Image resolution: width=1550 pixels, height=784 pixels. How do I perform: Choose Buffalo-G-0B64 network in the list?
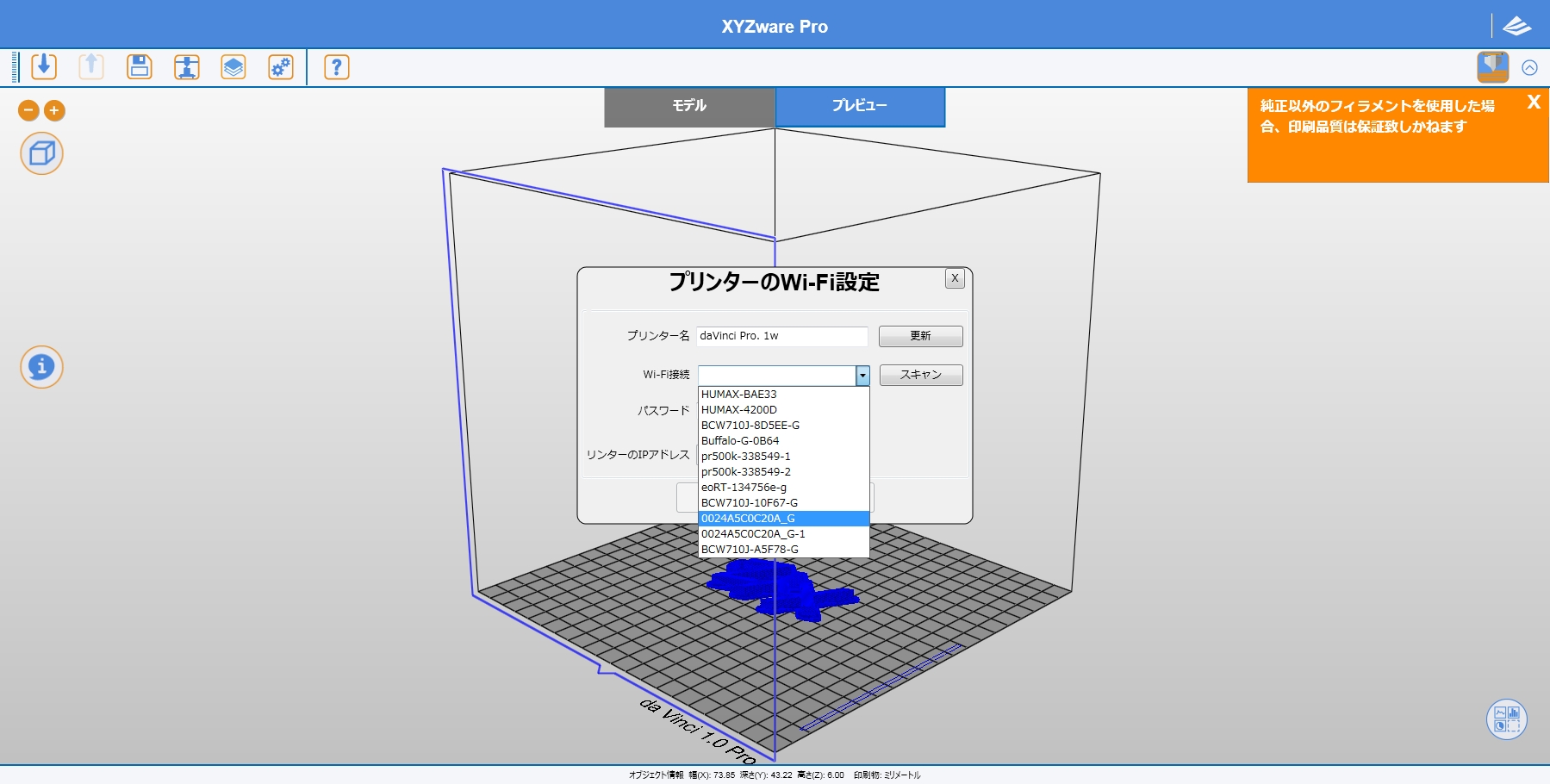click(x=739, y=441)
